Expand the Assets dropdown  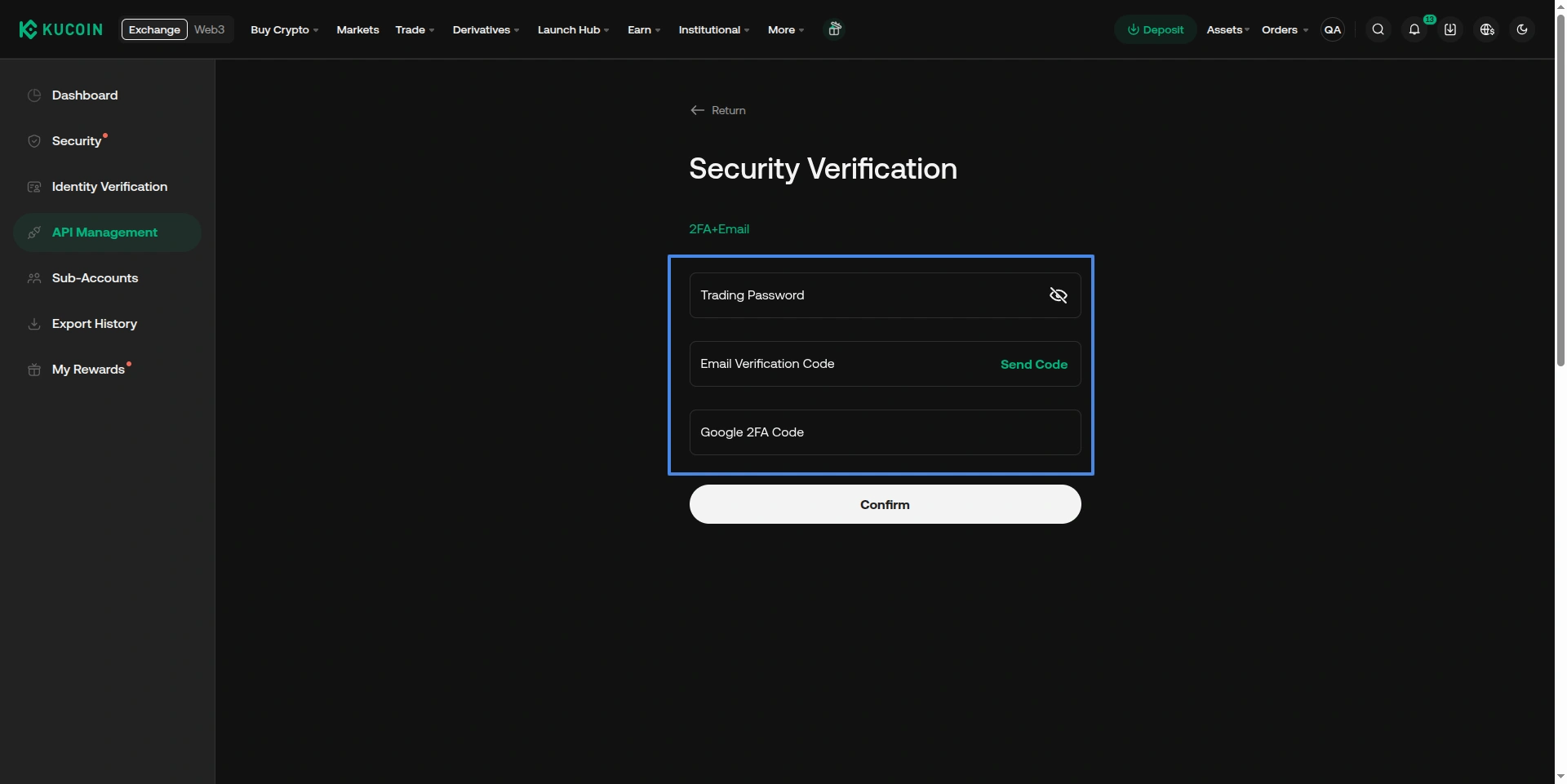click(x=1228, y=29)
